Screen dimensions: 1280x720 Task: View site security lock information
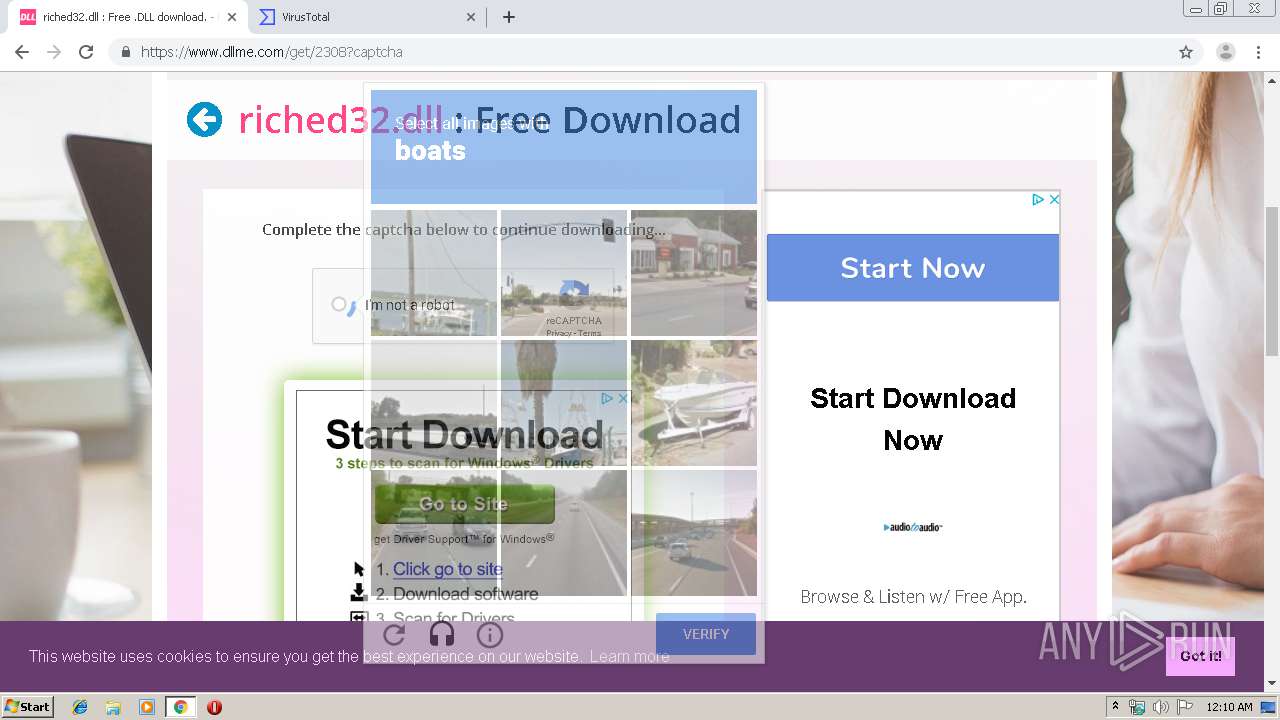126,52
